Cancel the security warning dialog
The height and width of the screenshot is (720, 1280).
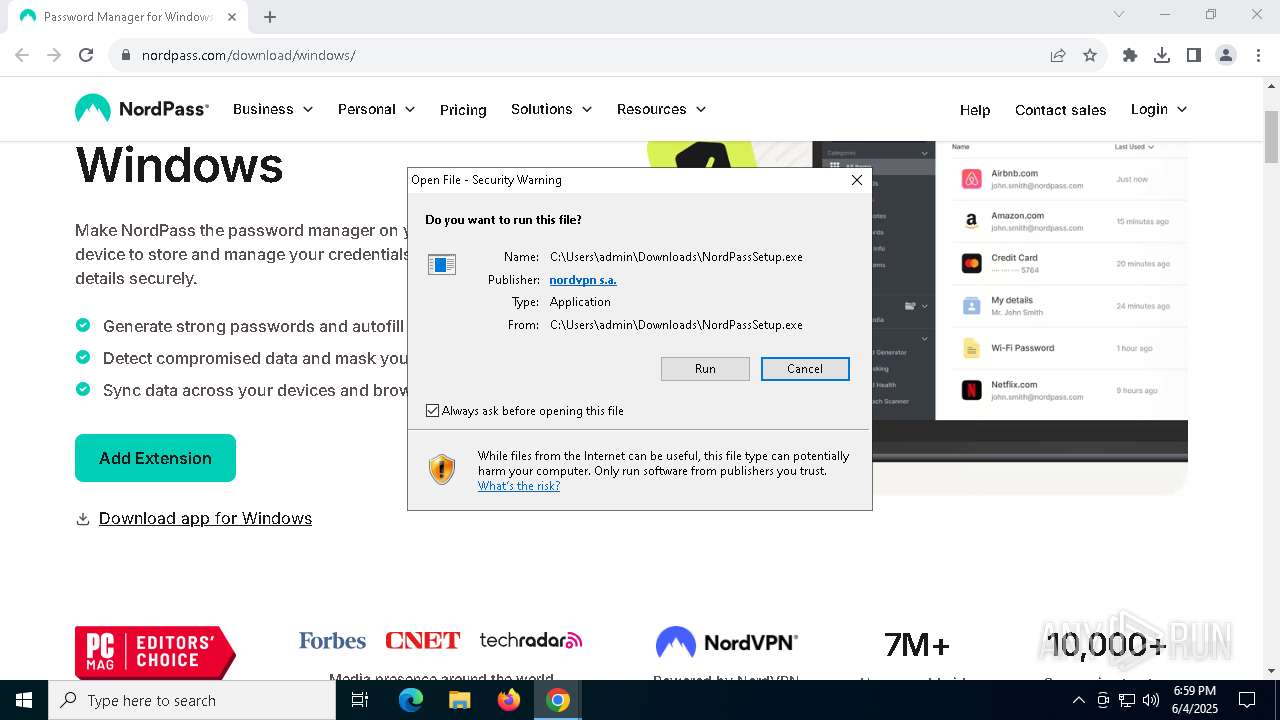[x=805, y=369]
